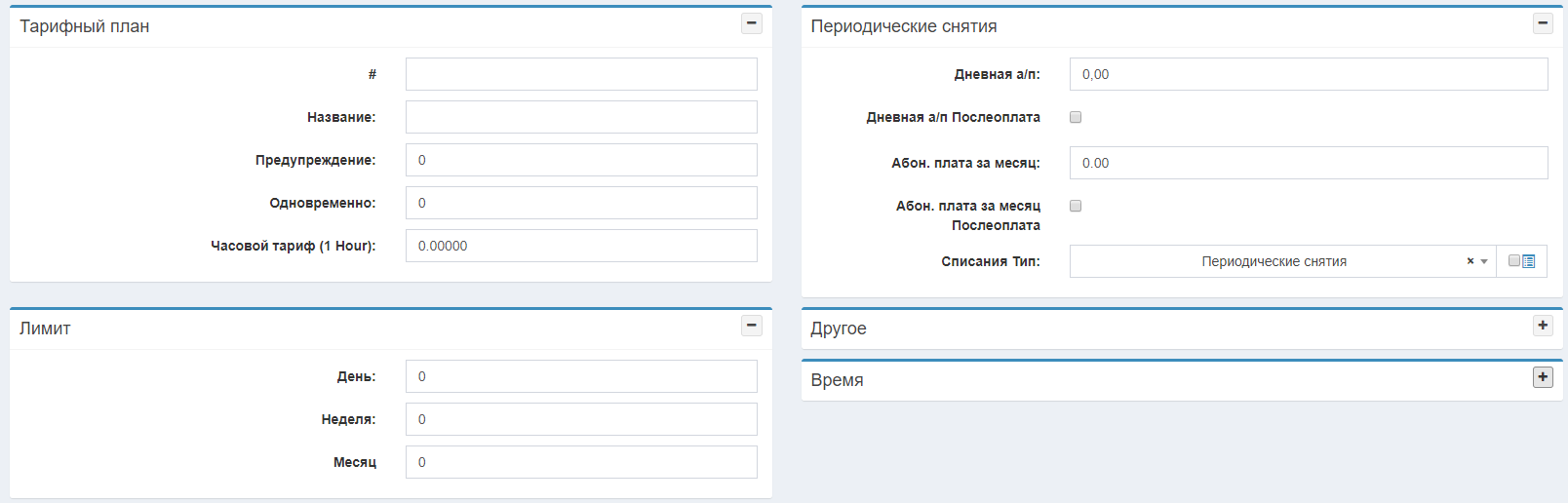The height and width of the screenshot is (503, 1568).
Task: Click the Дневная а/п amount field
Action: point(1308,74)
